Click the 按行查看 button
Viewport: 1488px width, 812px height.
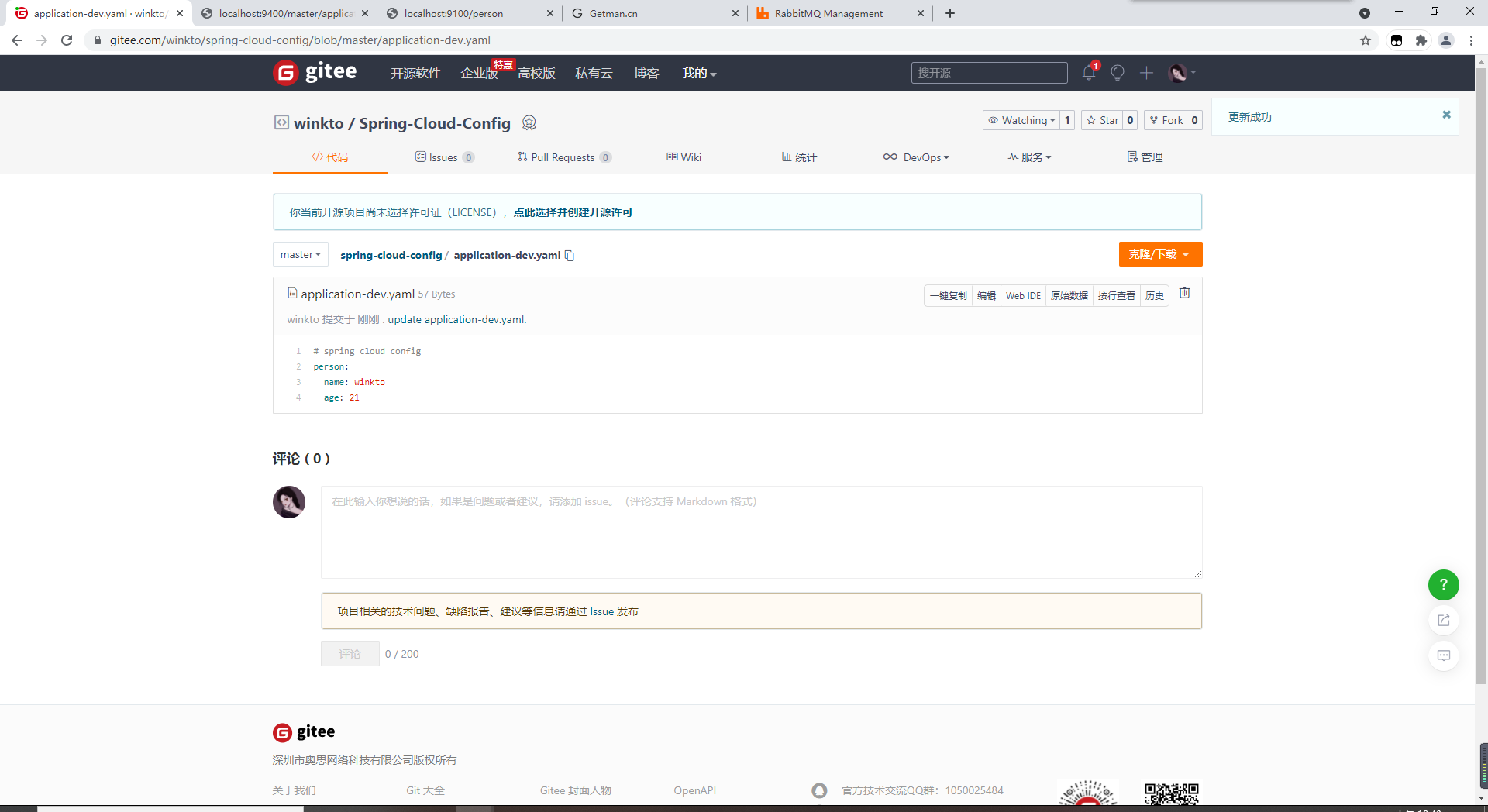[1116, 295]
